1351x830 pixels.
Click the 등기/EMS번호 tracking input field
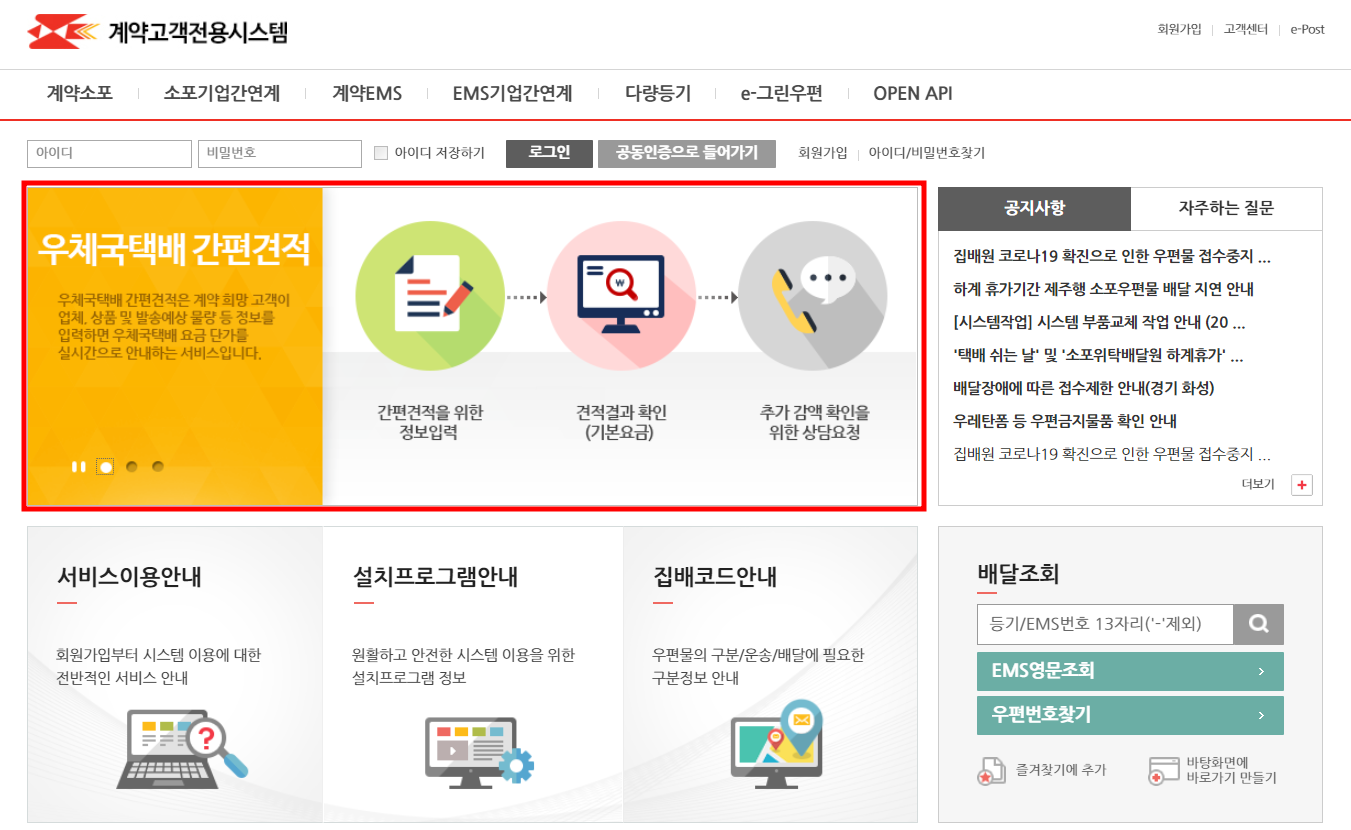point(1100,624)
